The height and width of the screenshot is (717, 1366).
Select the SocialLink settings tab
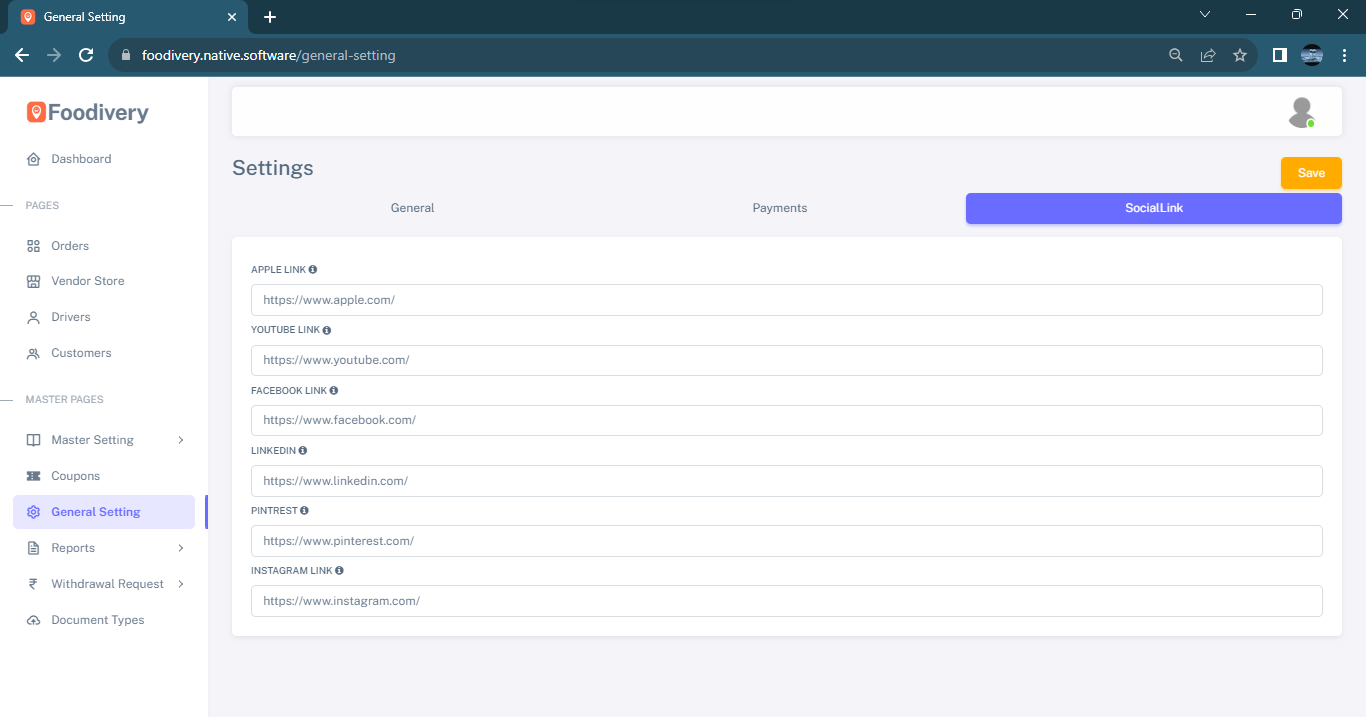pyautogui.click(x=1154, y=208)
